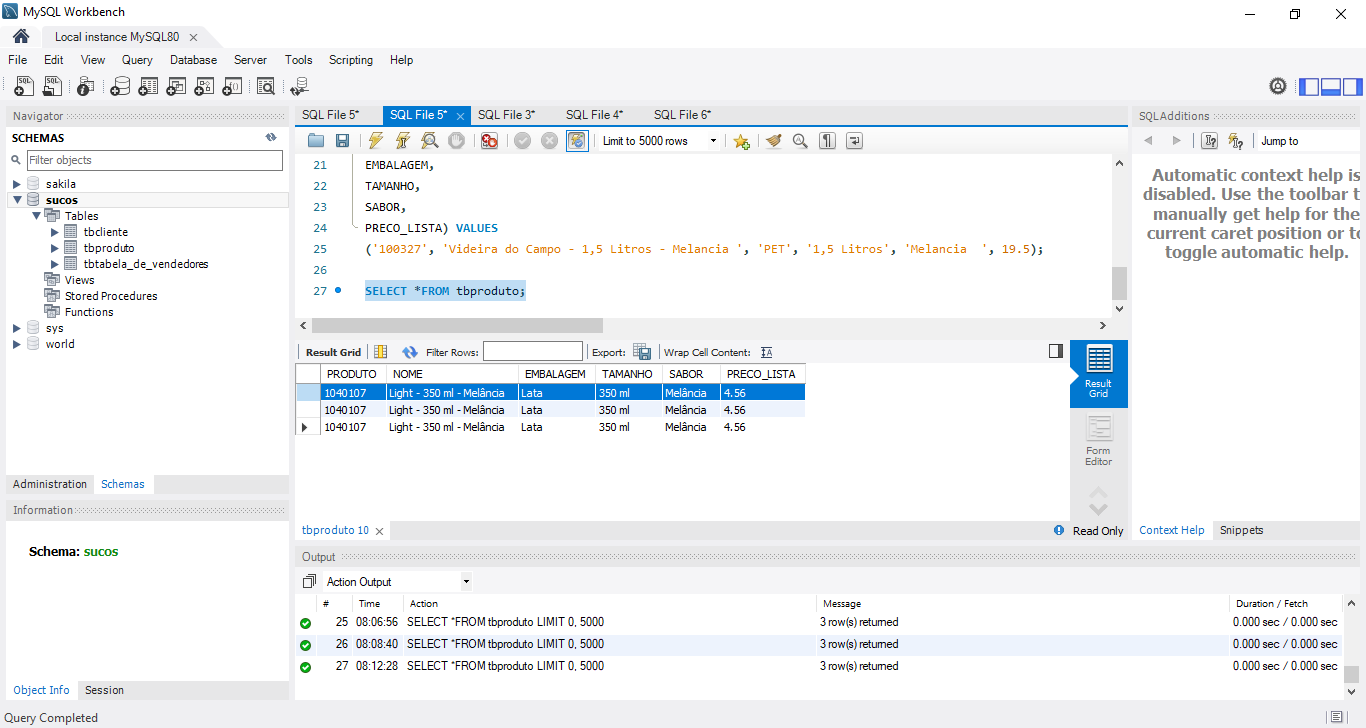
Task: Open the schema inspector icon
Action: tap(86, 87)
